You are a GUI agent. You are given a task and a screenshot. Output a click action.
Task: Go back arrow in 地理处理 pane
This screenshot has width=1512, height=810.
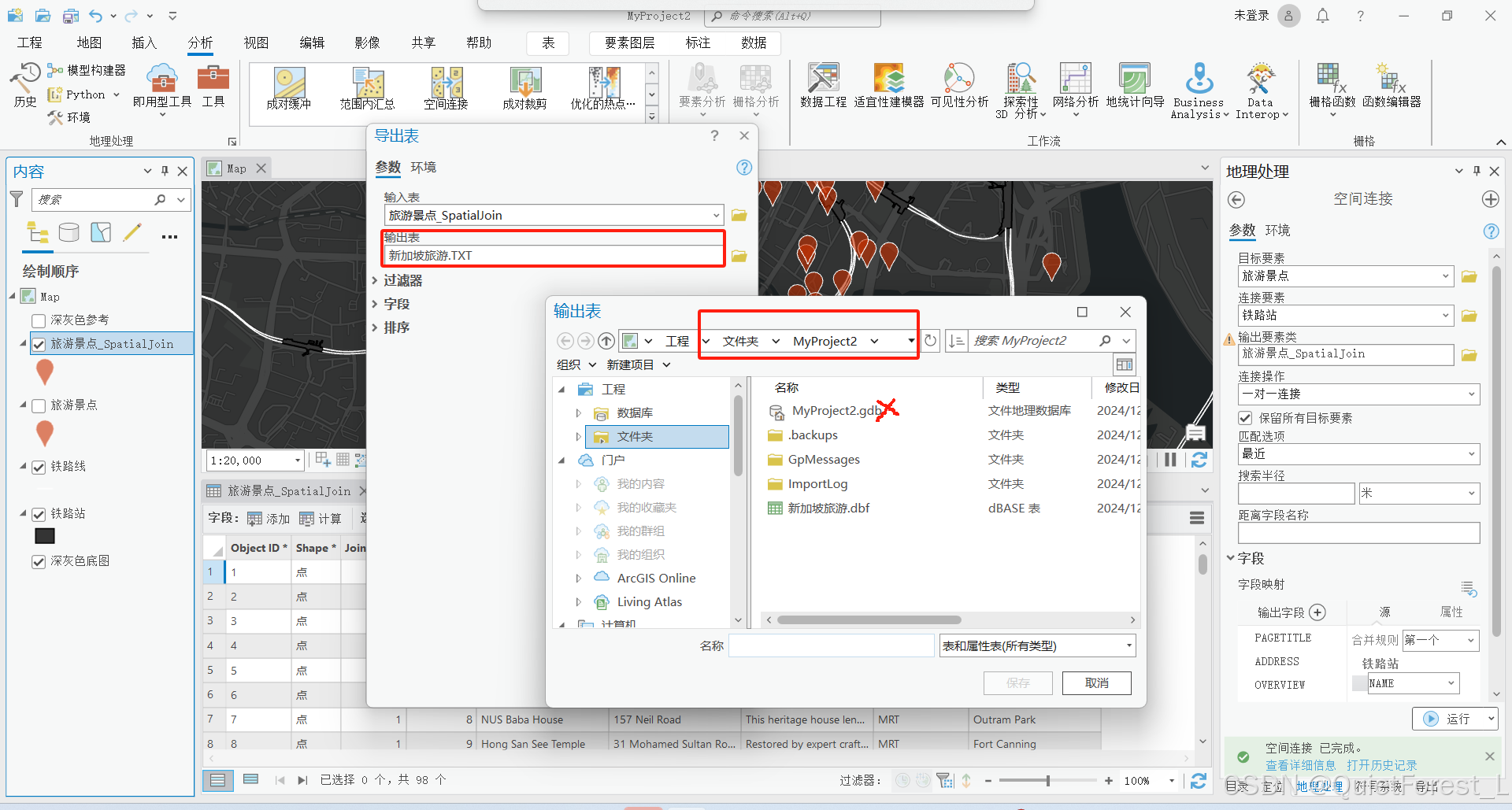click(1236, 200)
